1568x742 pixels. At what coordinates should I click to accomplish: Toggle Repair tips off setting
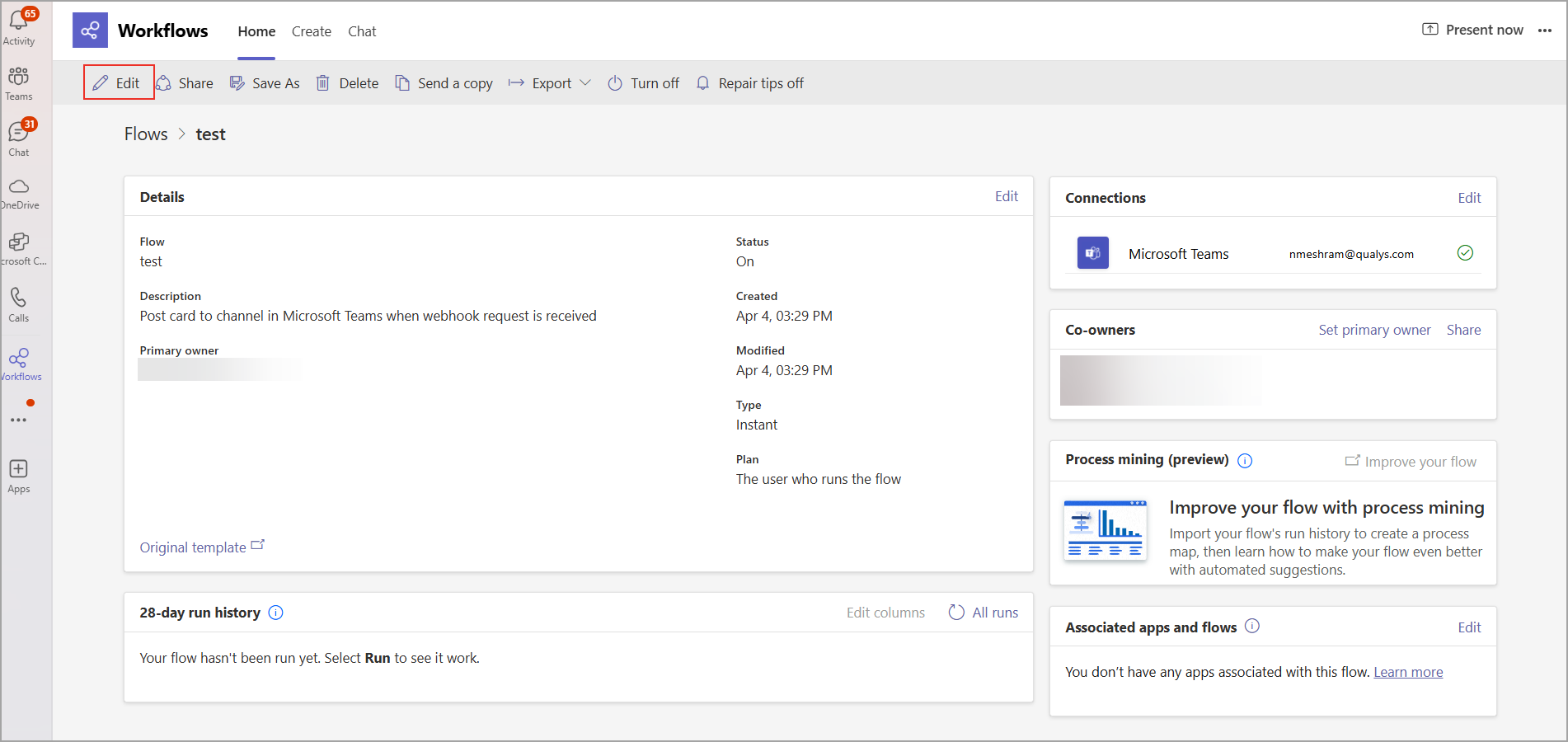pos(749,83)
